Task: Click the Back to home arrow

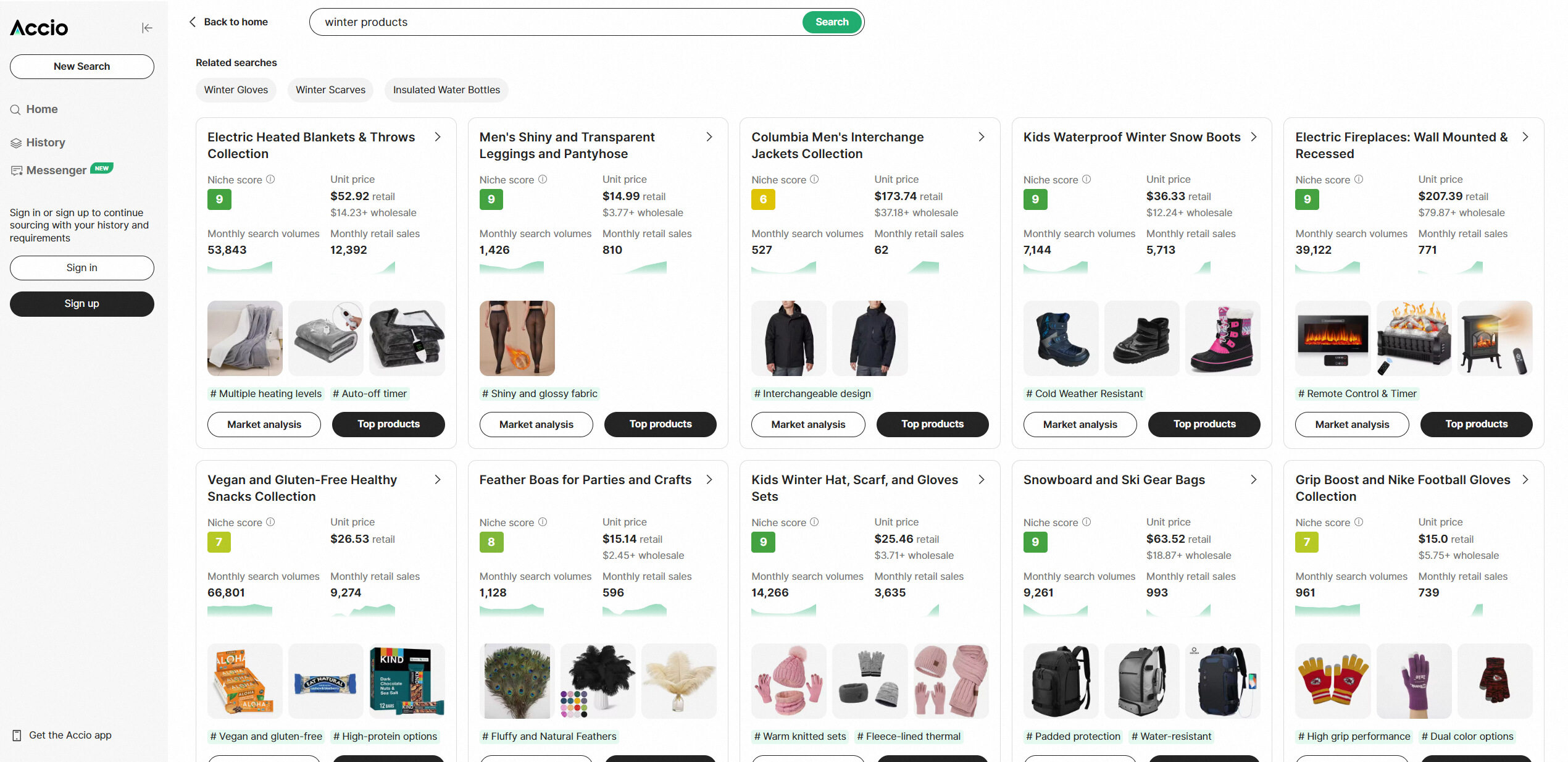Action: pos(193,22)
